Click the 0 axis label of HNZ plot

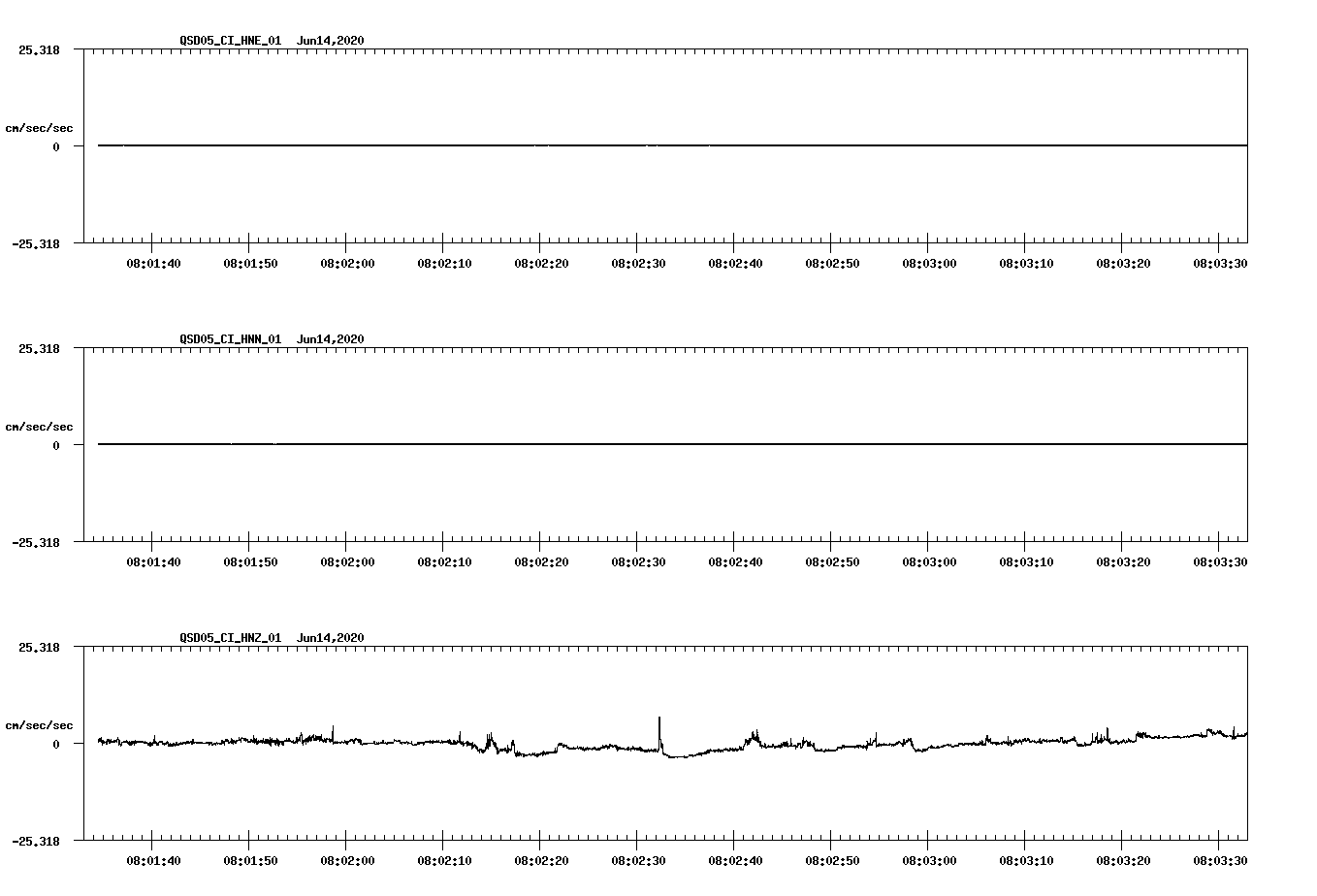click(56, 744)
